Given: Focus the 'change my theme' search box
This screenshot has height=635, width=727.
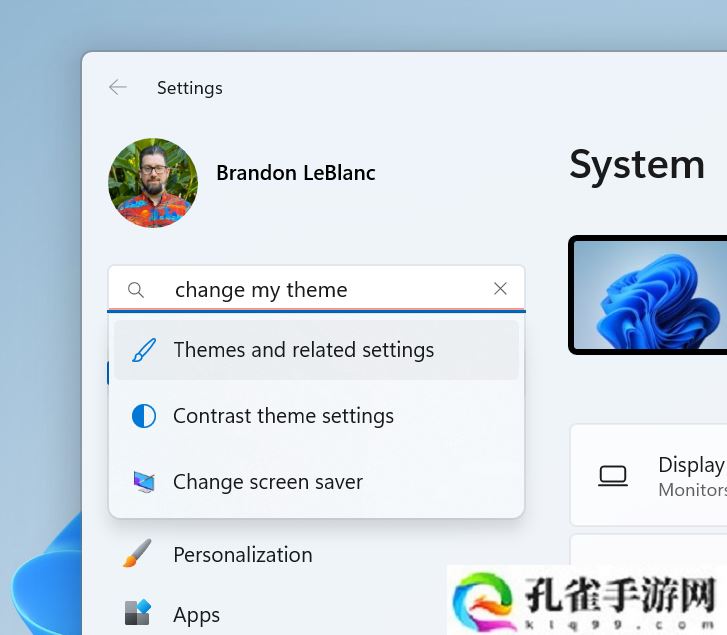Looking at the screenshot, I should coord(316,289).
